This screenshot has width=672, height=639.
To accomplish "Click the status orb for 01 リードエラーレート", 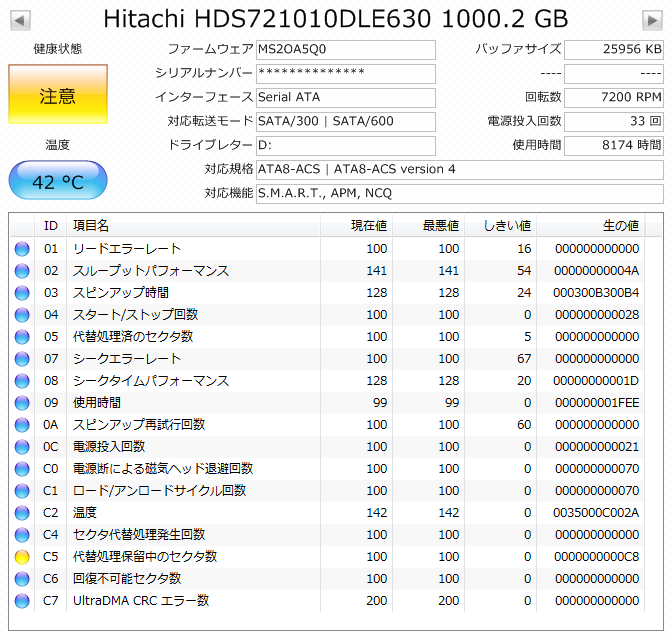I will coord(22,249).
